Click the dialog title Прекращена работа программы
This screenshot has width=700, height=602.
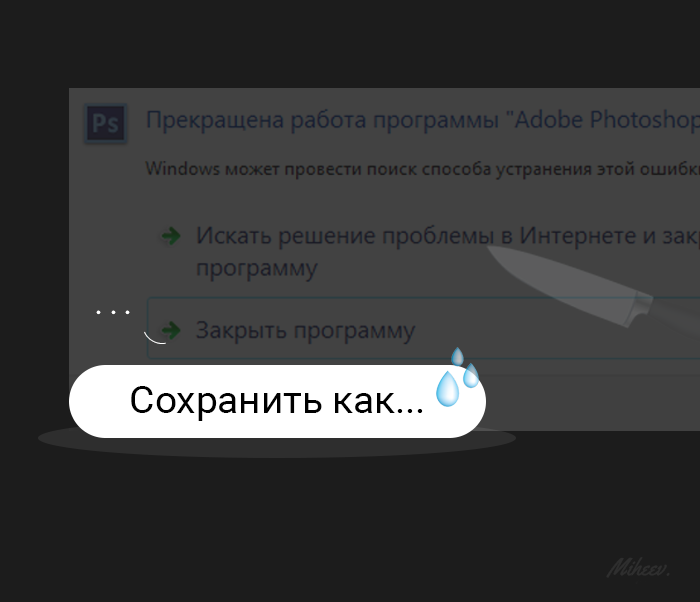coord(322,120)
